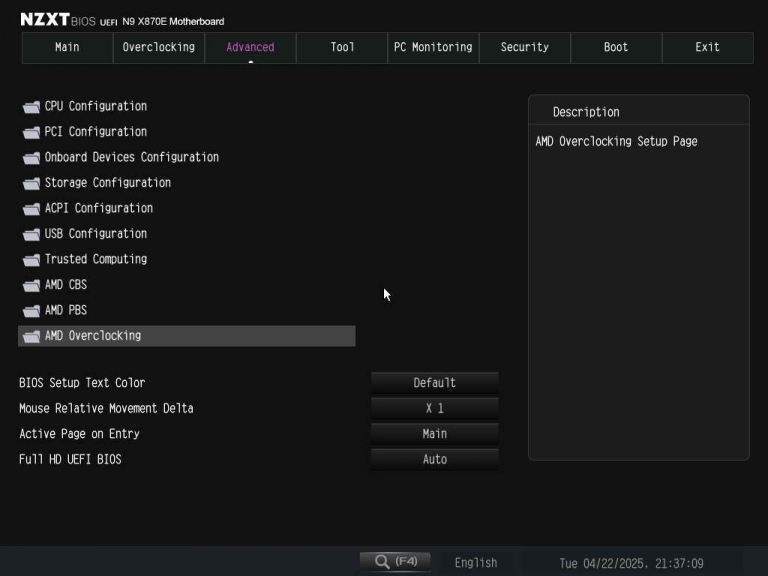The width and height of the screenshot is (768, 576).
Task: Click the Mouse Relative Movement Delta label
Action: pyautogui.click(x=106, y=408)
